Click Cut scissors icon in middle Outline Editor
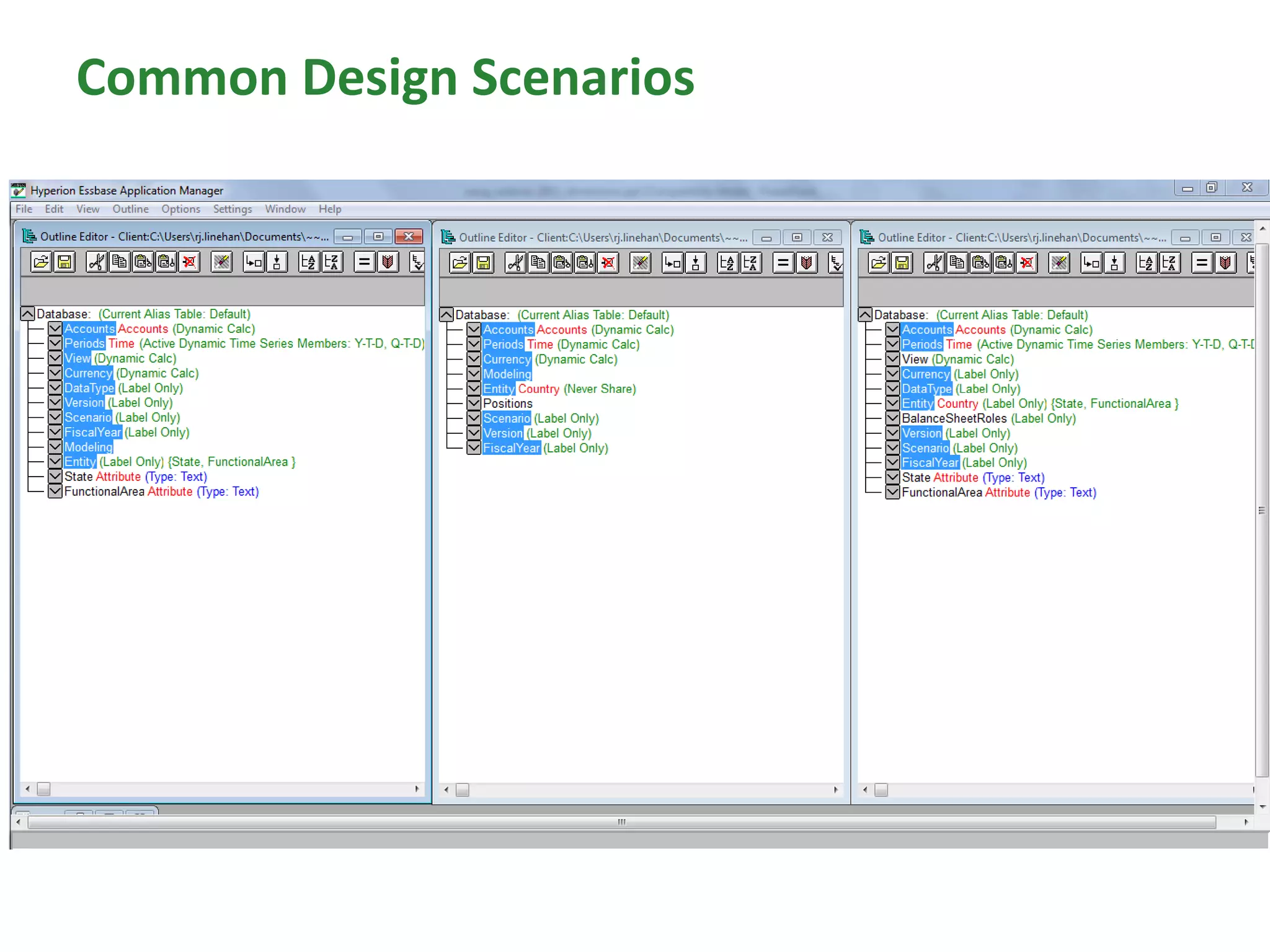Image resolution: width=1270 pixels, height=952 pixels. [x=515, y=263]
